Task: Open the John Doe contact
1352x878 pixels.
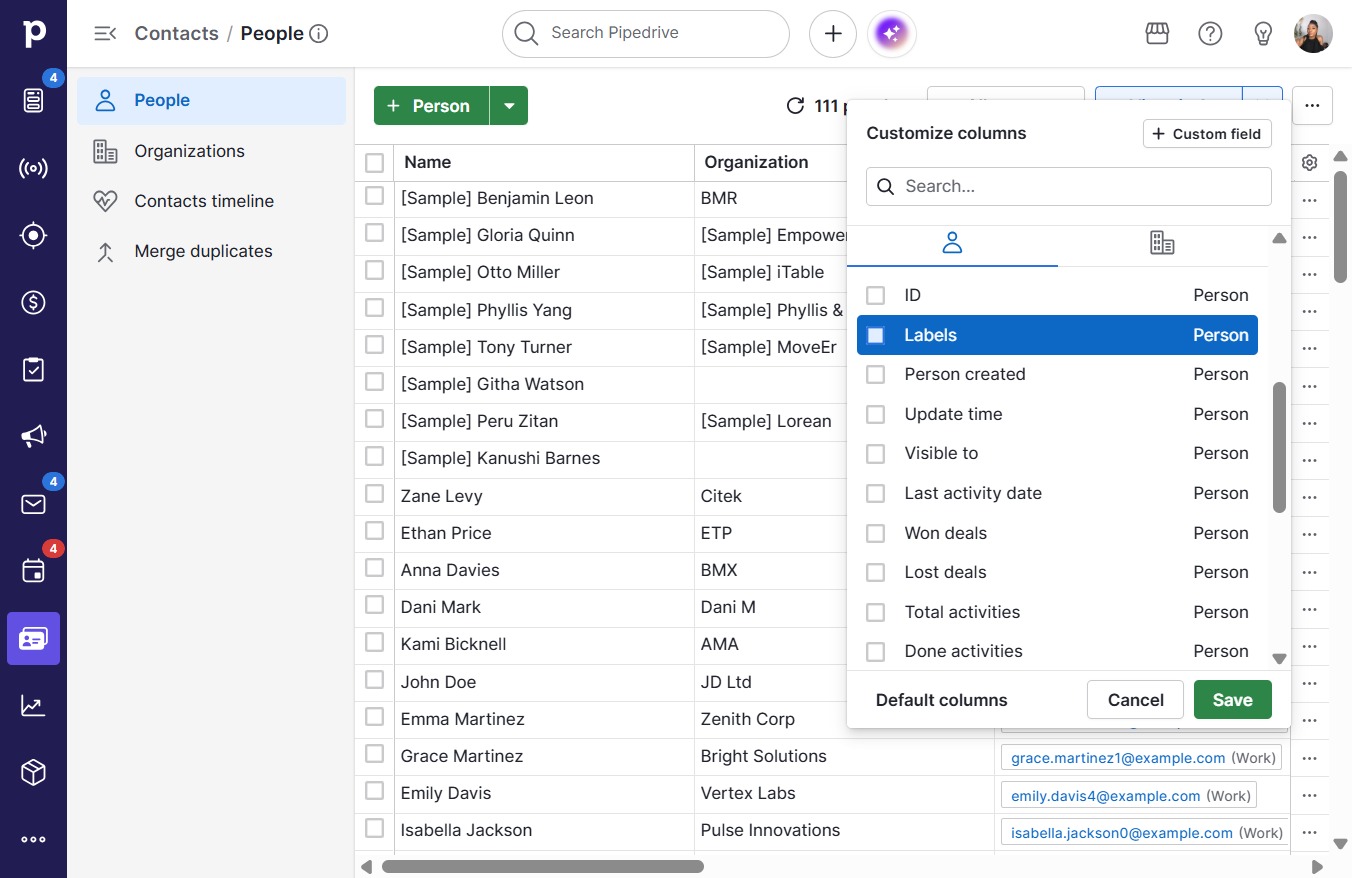Action: 438,682
